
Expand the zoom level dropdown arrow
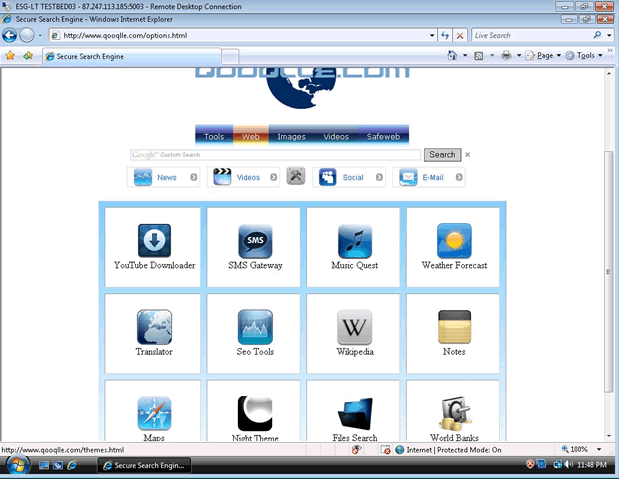pos(599,450)
